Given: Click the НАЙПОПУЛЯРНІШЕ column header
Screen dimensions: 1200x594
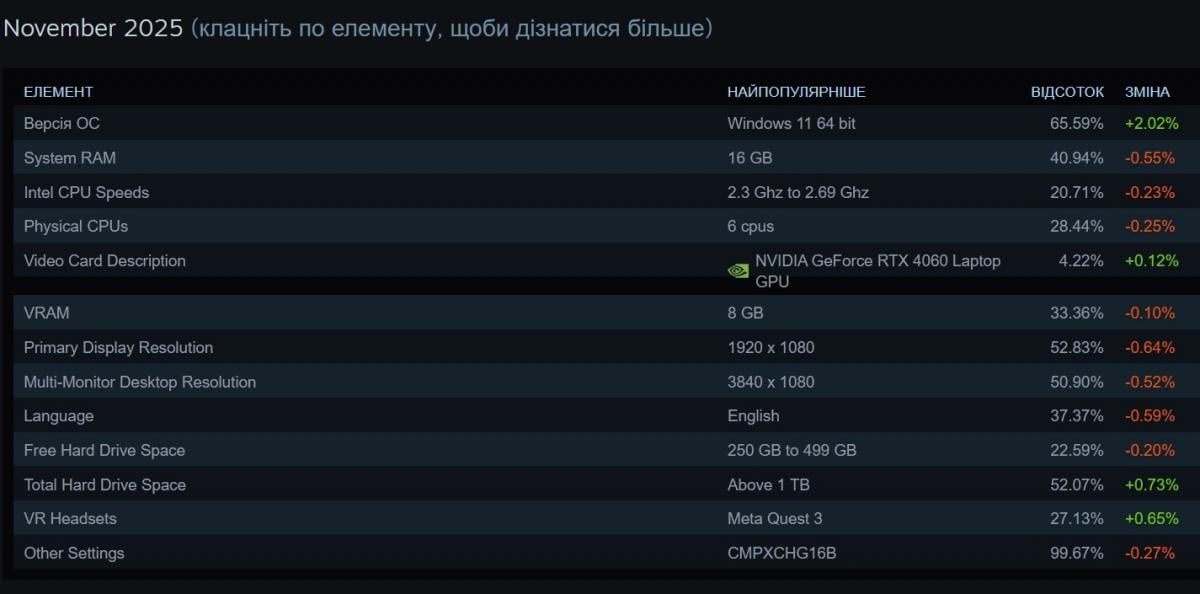Looking at the screenshot, I should tap(796, 92).
